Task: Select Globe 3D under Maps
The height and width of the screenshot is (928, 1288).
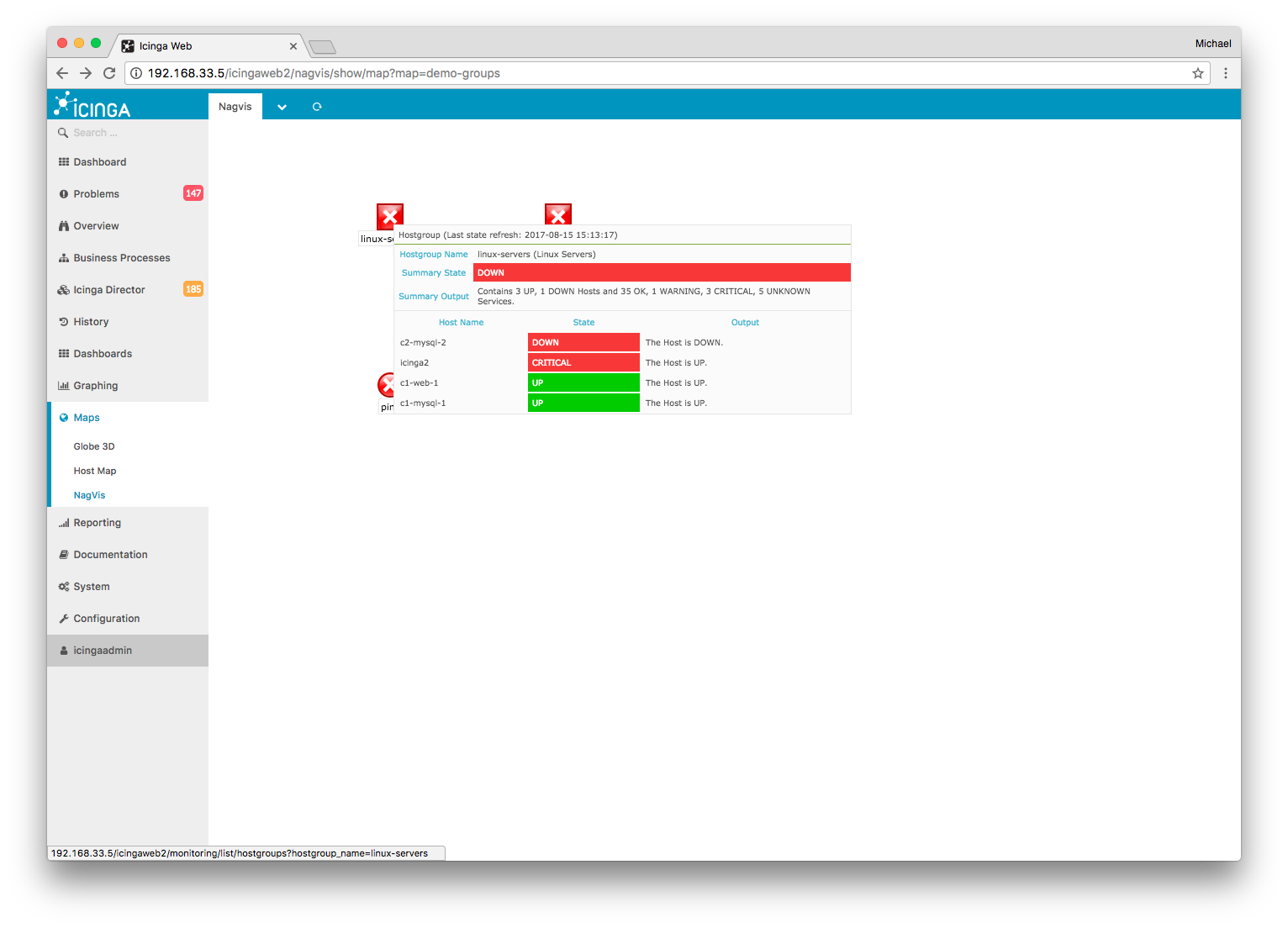Action: click(x=94, y=446)
